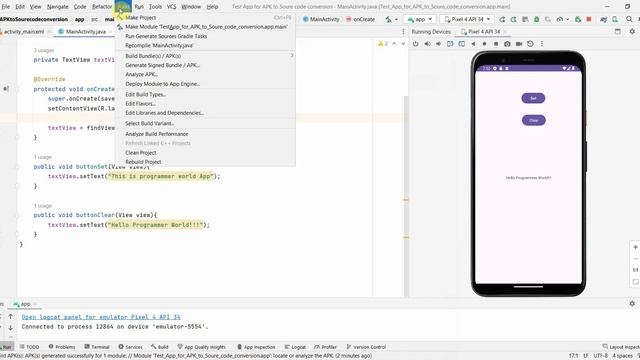Click the emulator Overview square icon
640x360 pixels.
(x=496, y=44)
